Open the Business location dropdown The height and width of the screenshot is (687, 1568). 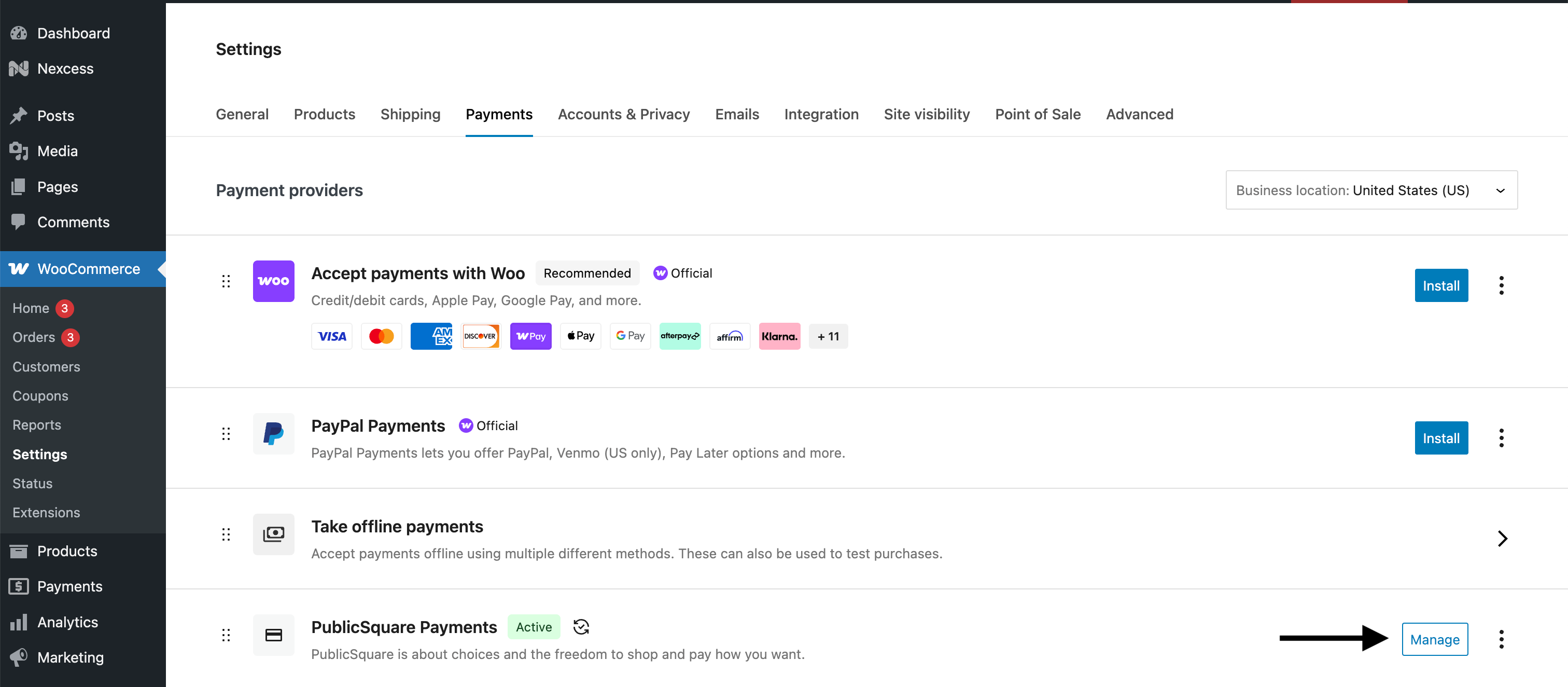(x=1371, y=190)
